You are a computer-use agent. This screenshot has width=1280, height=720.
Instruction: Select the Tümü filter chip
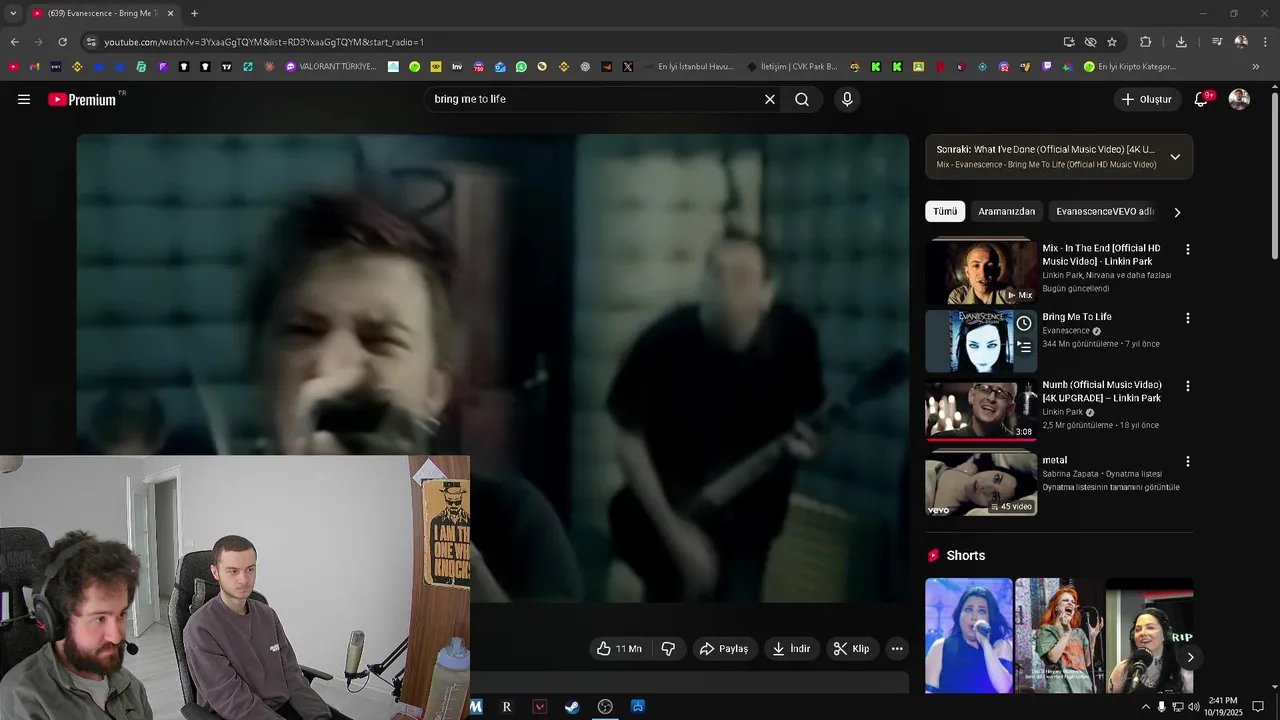coord(945,212)
